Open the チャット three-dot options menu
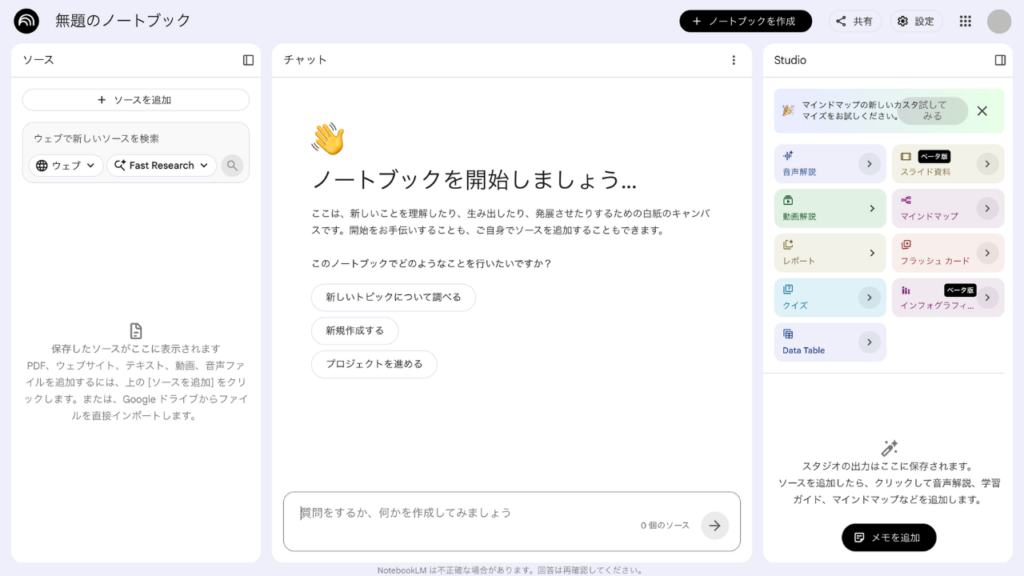Image resolution: width=1024 pixels, height=576 pixels. coord(733,60)
